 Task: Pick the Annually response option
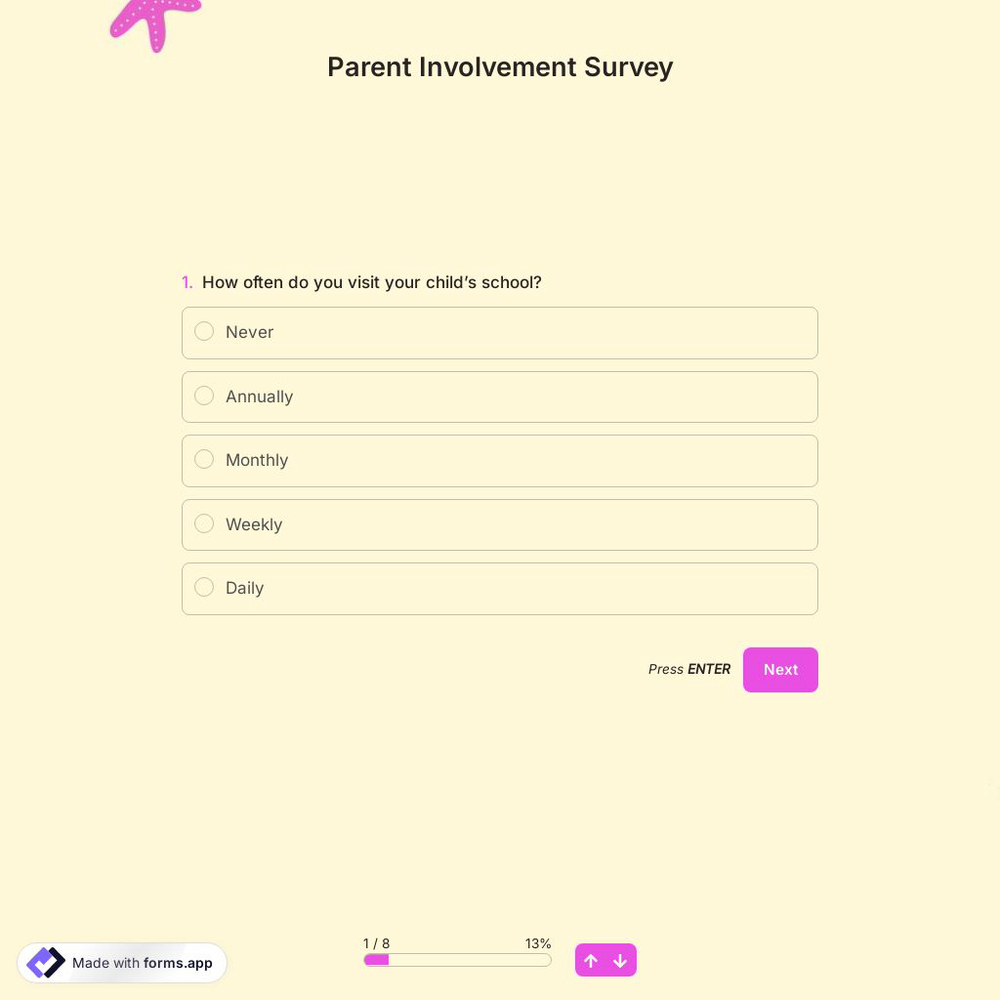click(500, 396)
